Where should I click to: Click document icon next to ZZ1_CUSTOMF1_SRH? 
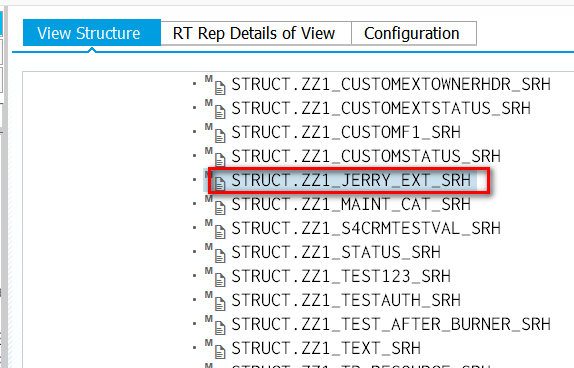(x=220, y=135)
